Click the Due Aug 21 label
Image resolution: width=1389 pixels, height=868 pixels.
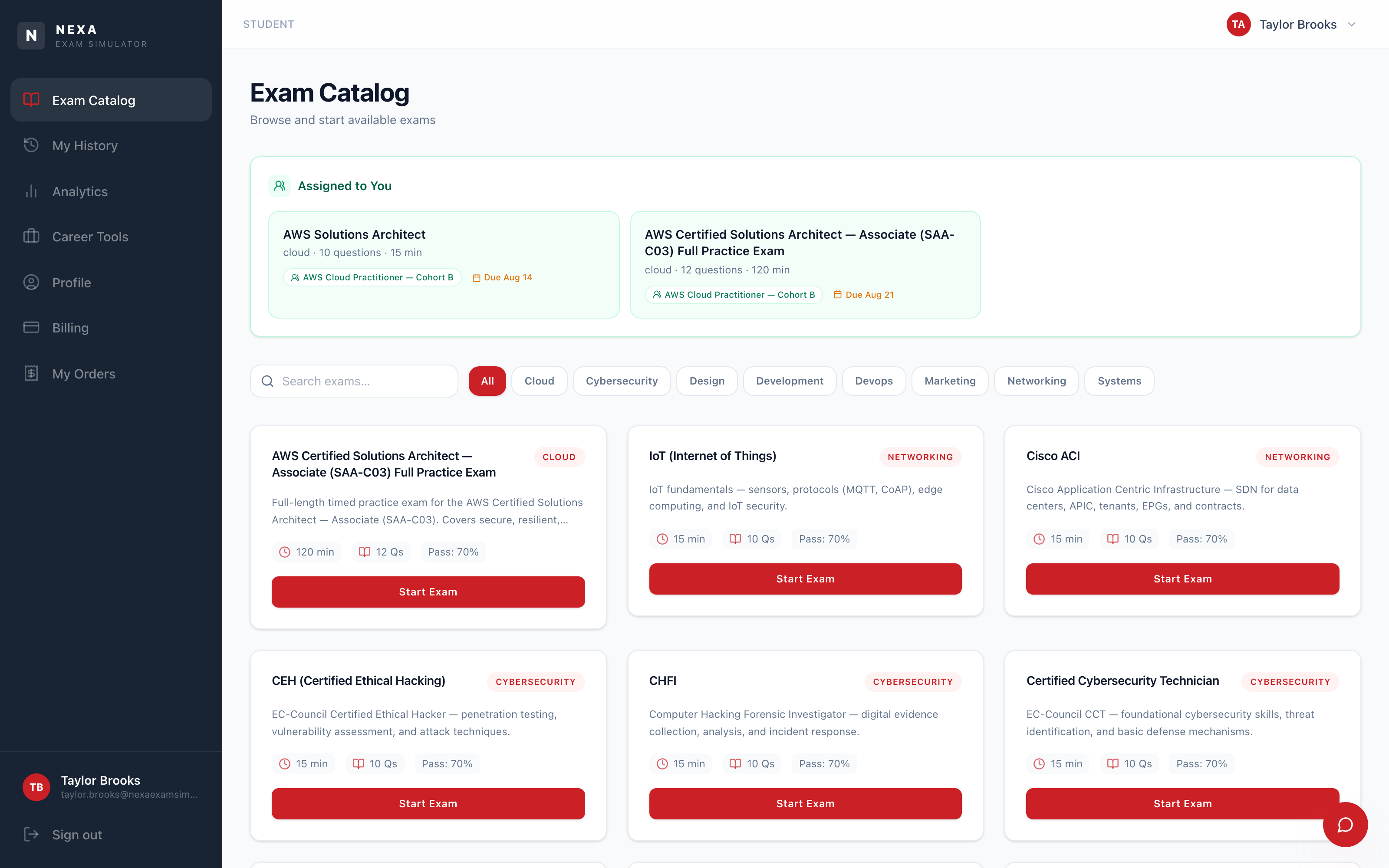click(x=869, y=295)
